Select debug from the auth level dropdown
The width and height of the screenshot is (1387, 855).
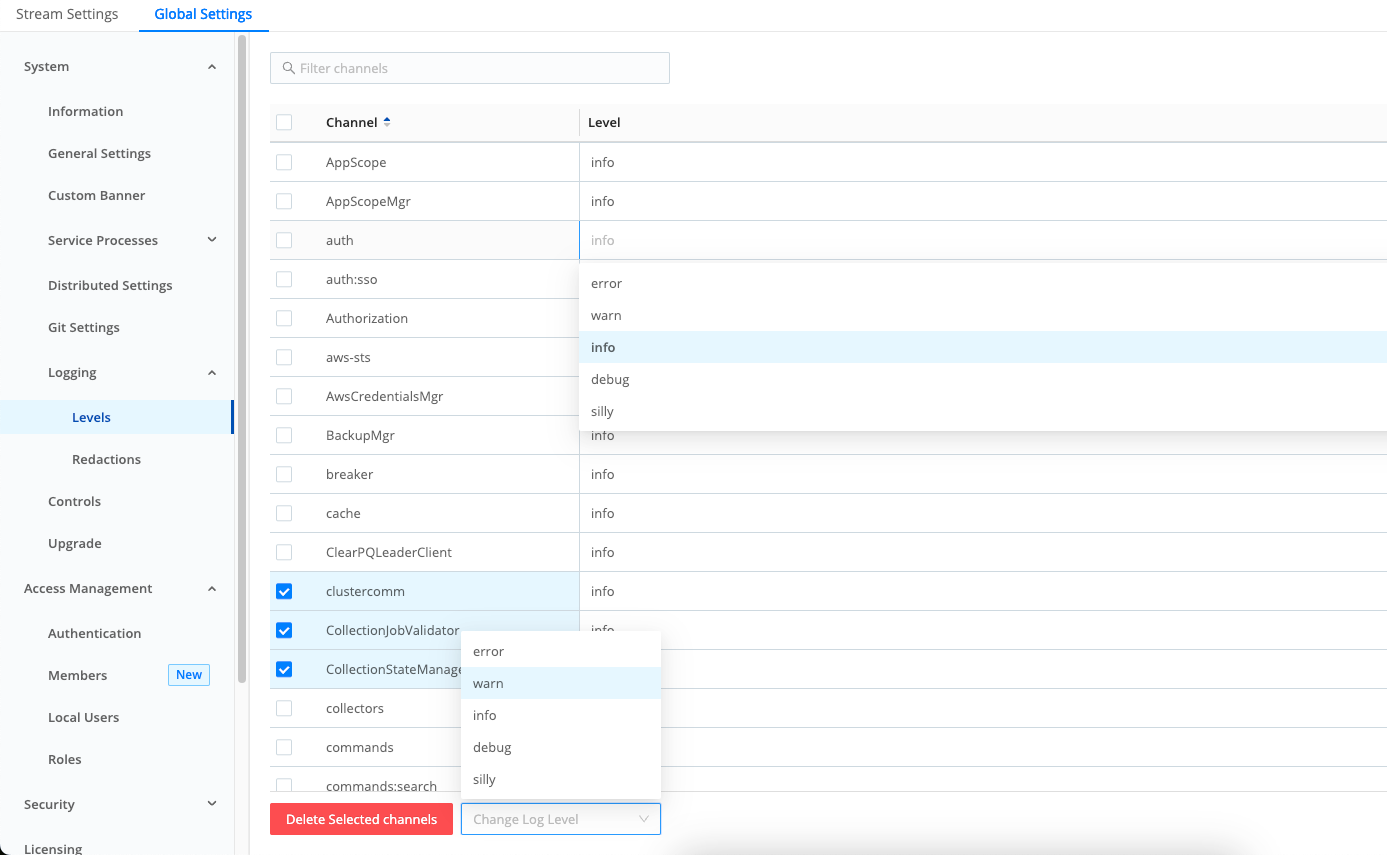coord(610,379)
